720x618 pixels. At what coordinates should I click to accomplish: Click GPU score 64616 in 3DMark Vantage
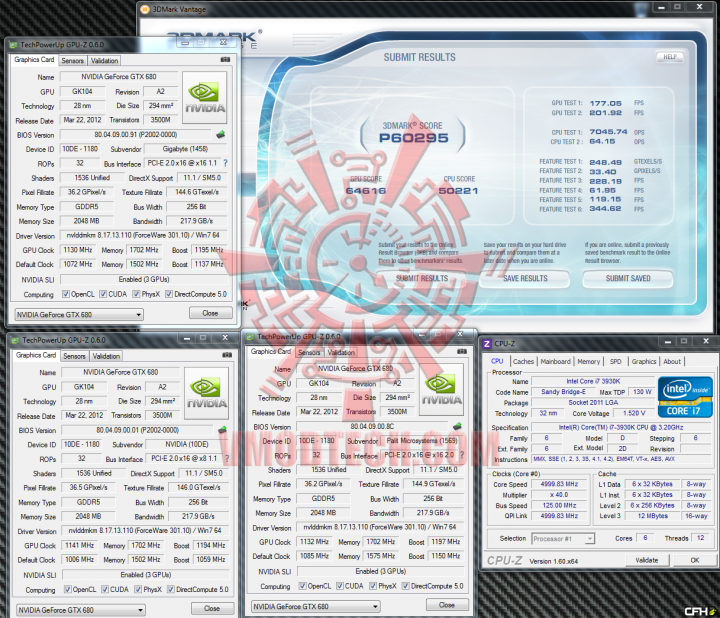(366, 191)
